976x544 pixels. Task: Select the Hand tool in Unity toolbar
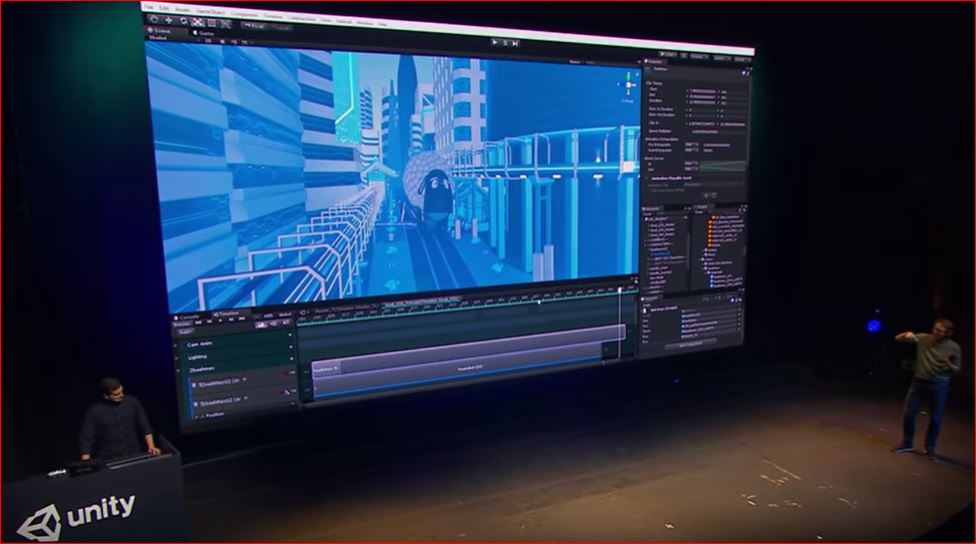click(x=154, y=19)
